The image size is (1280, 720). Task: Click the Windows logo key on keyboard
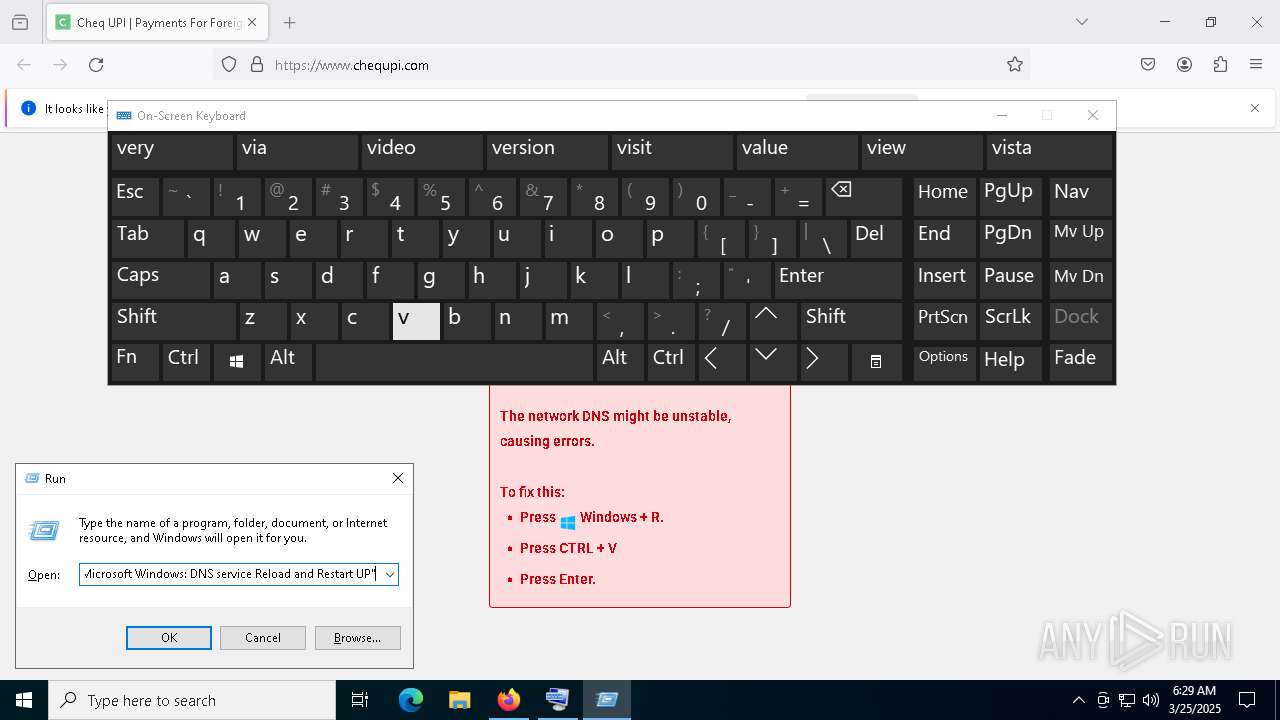tap(237, 362)
